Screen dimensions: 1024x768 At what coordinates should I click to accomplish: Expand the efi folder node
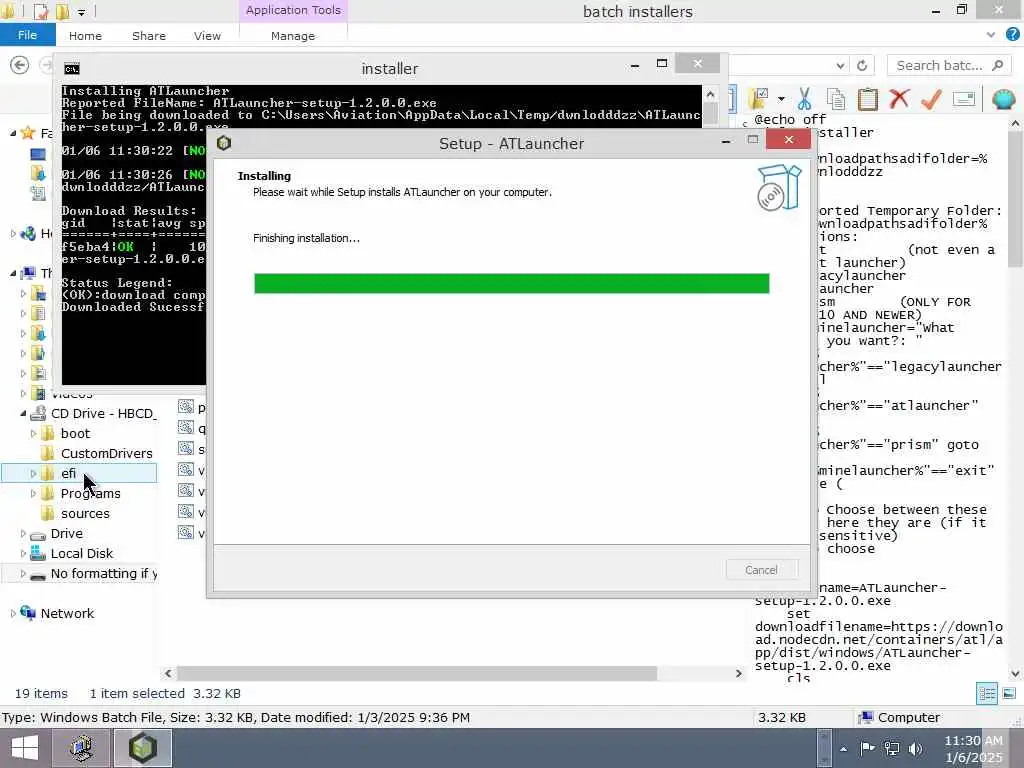point(33,473)
